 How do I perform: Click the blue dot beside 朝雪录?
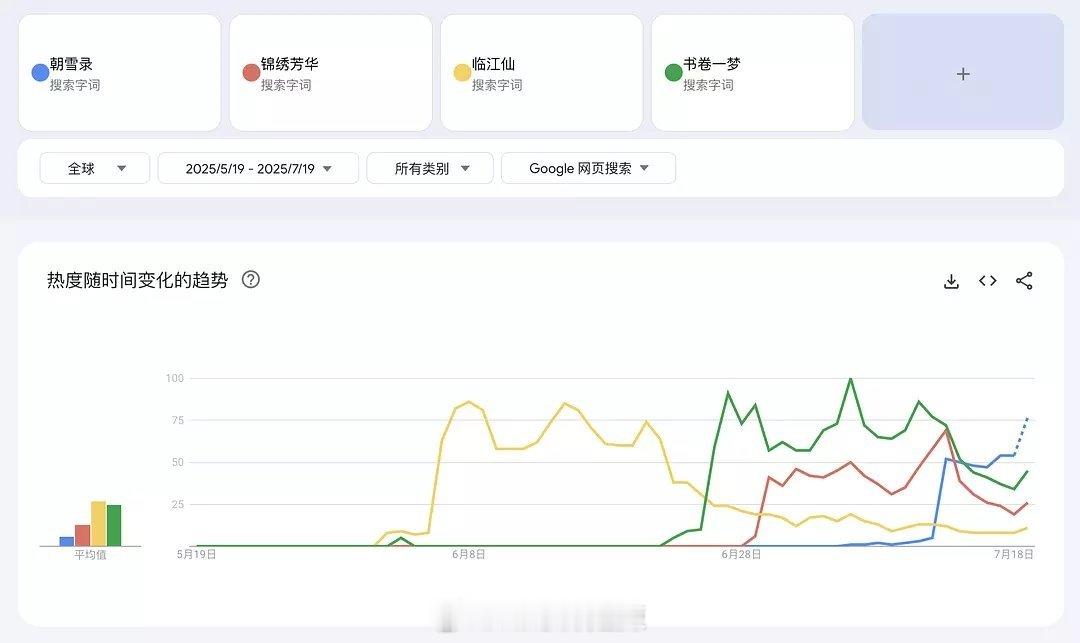pos(40,73)
